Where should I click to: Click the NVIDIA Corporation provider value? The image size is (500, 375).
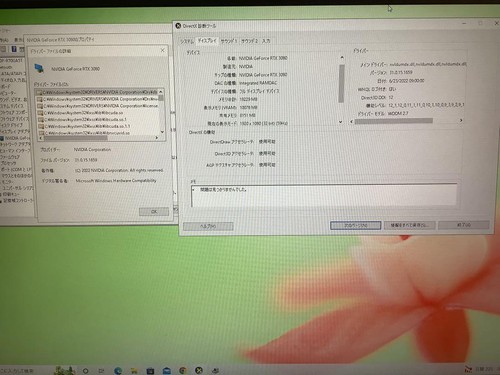click(92, 150)
